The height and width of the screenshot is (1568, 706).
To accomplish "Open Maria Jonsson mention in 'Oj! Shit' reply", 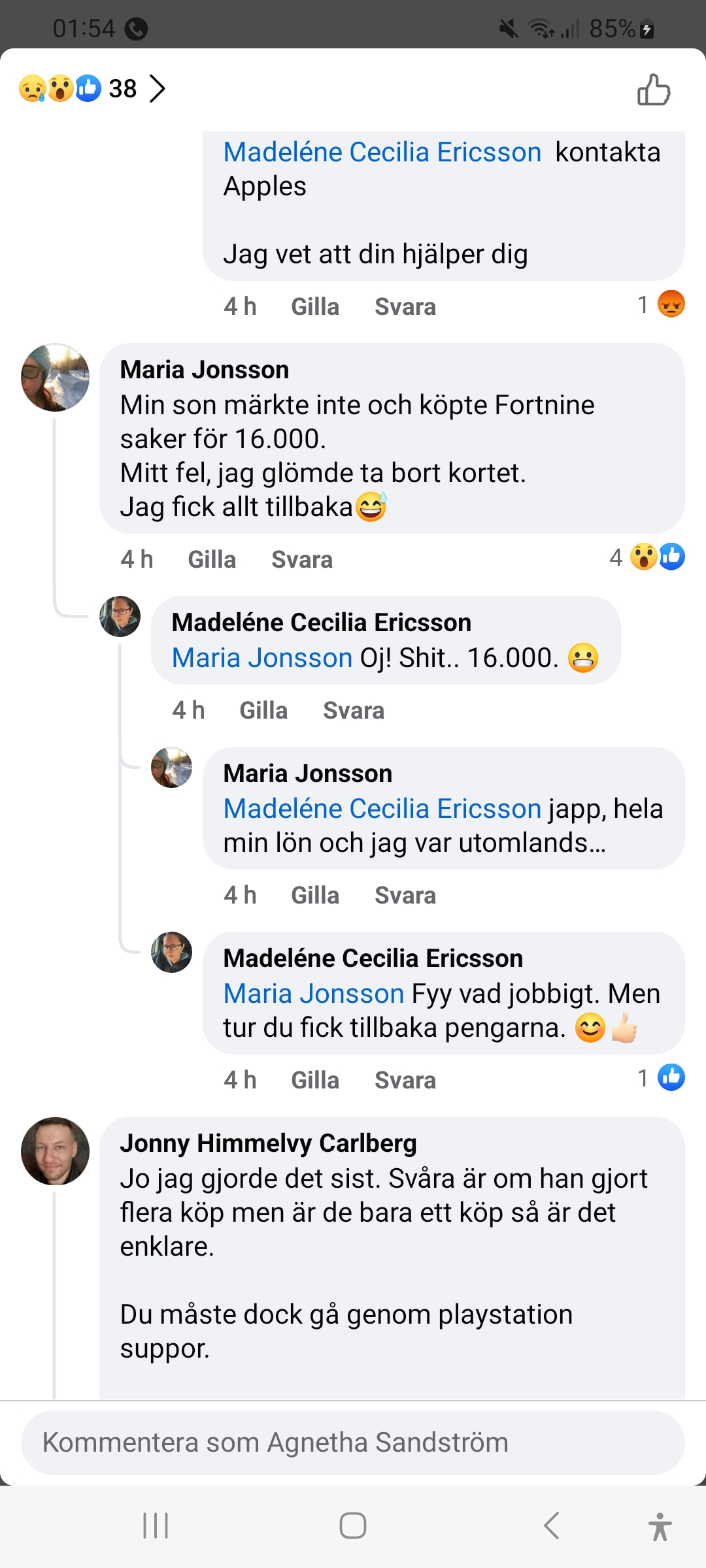I will 262,658.
